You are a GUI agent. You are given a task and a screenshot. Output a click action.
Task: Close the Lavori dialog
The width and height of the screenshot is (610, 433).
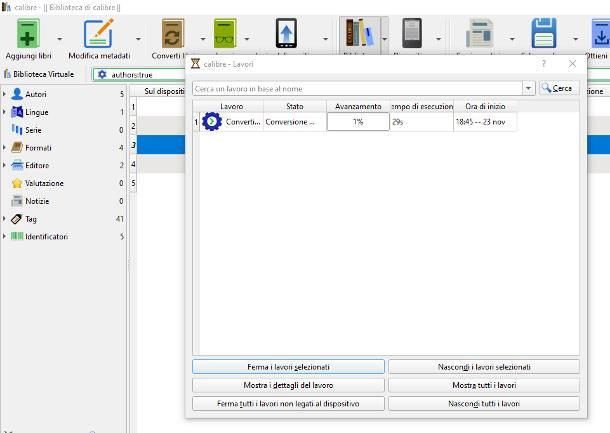point(572,64)
